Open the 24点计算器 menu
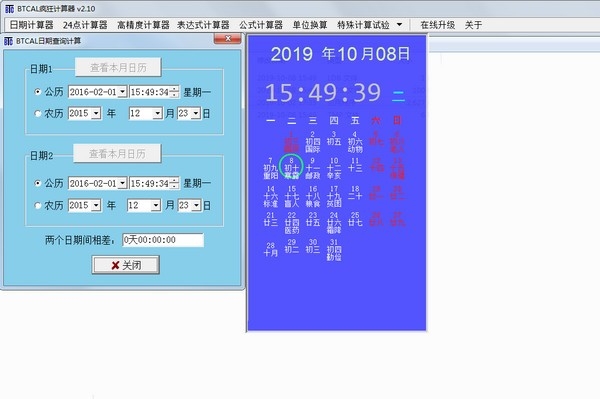600x399 pixels. 85,25
